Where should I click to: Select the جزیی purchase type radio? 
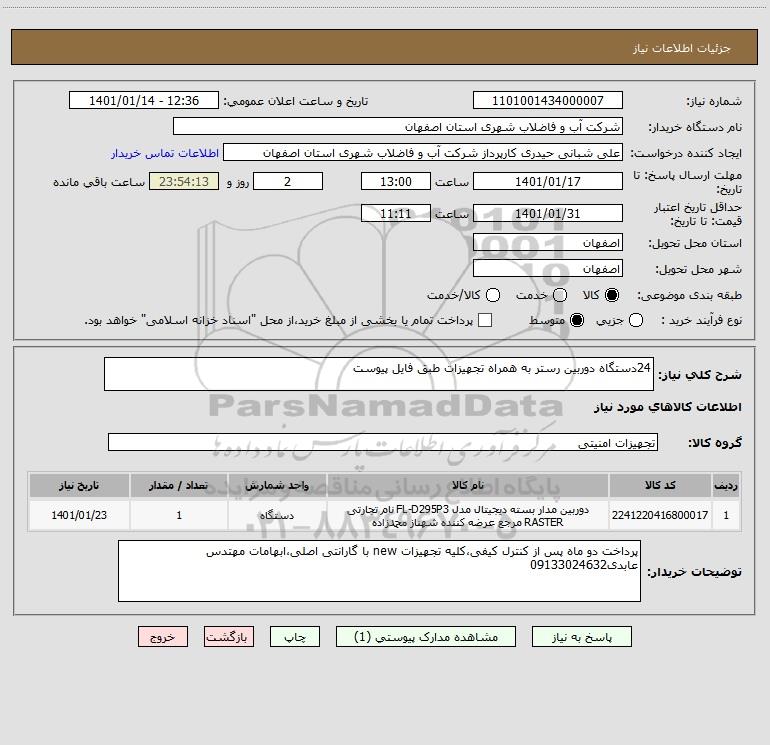tap(635, 320)
